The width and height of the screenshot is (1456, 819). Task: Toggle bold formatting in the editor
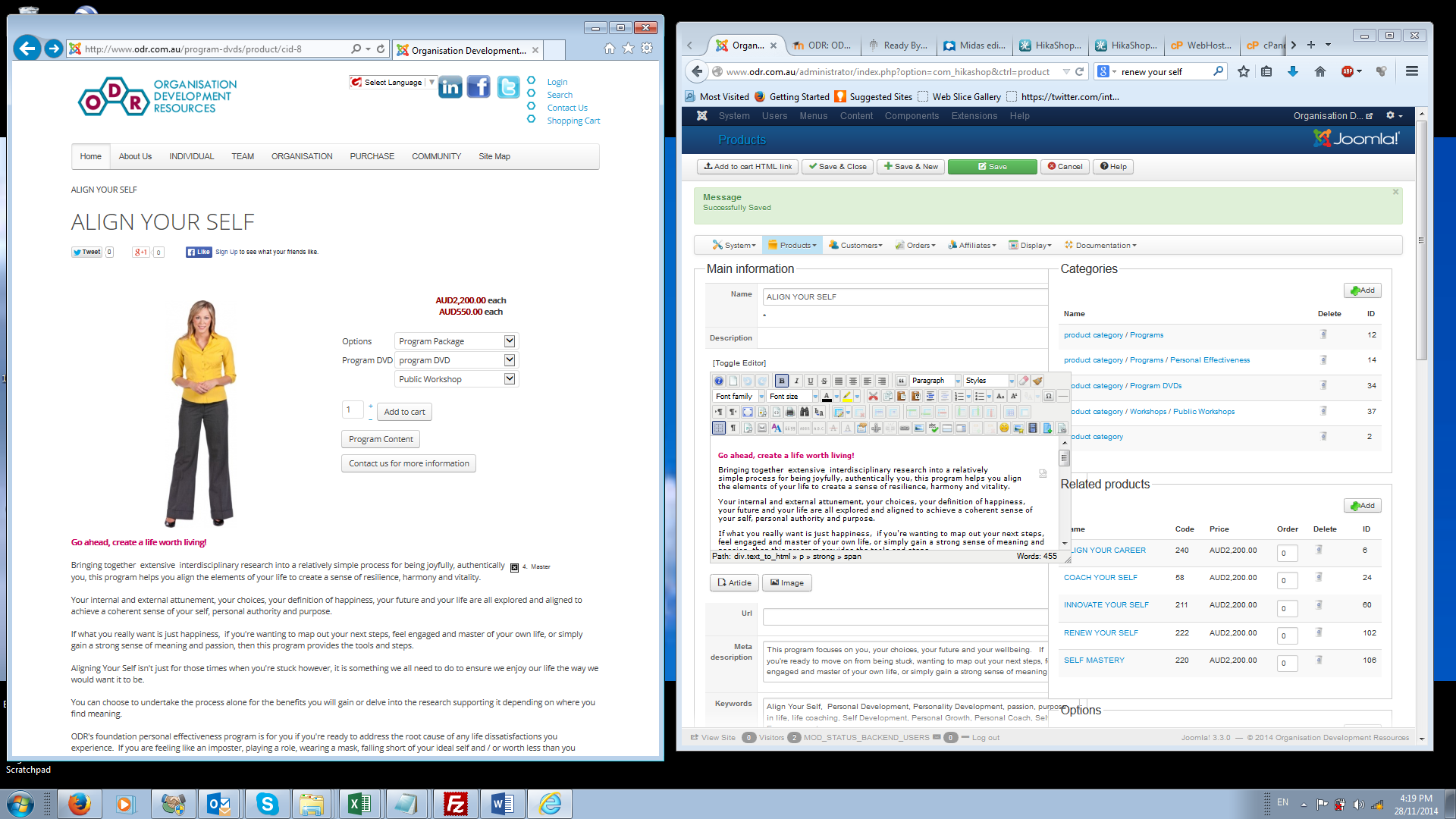782,381
